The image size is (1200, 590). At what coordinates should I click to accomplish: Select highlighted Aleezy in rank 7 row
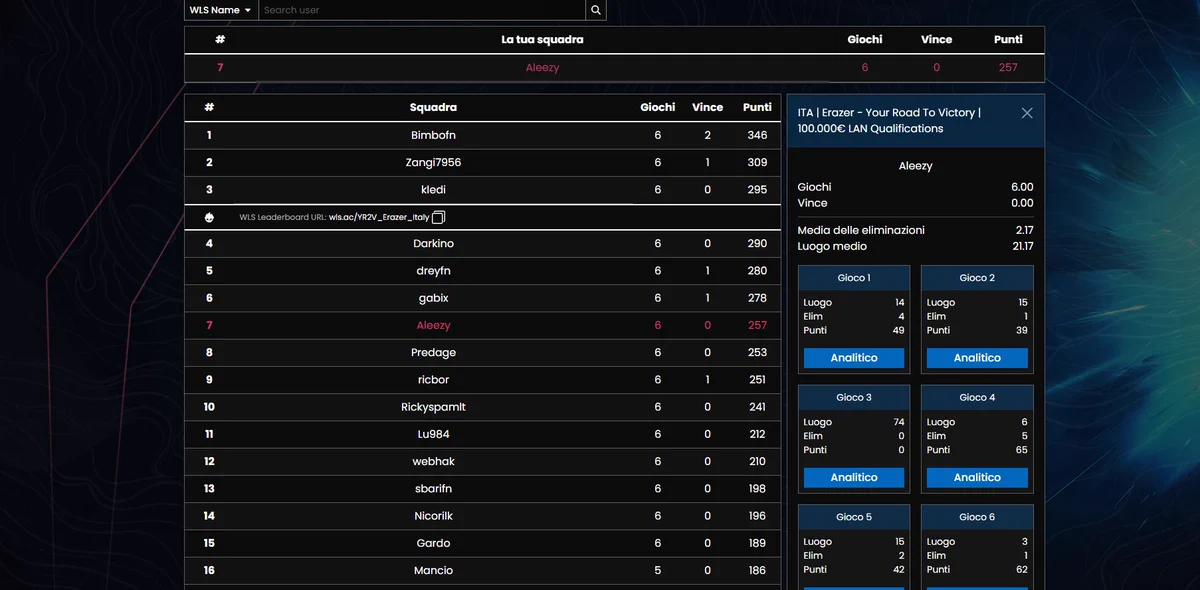(x=433, y=325)
